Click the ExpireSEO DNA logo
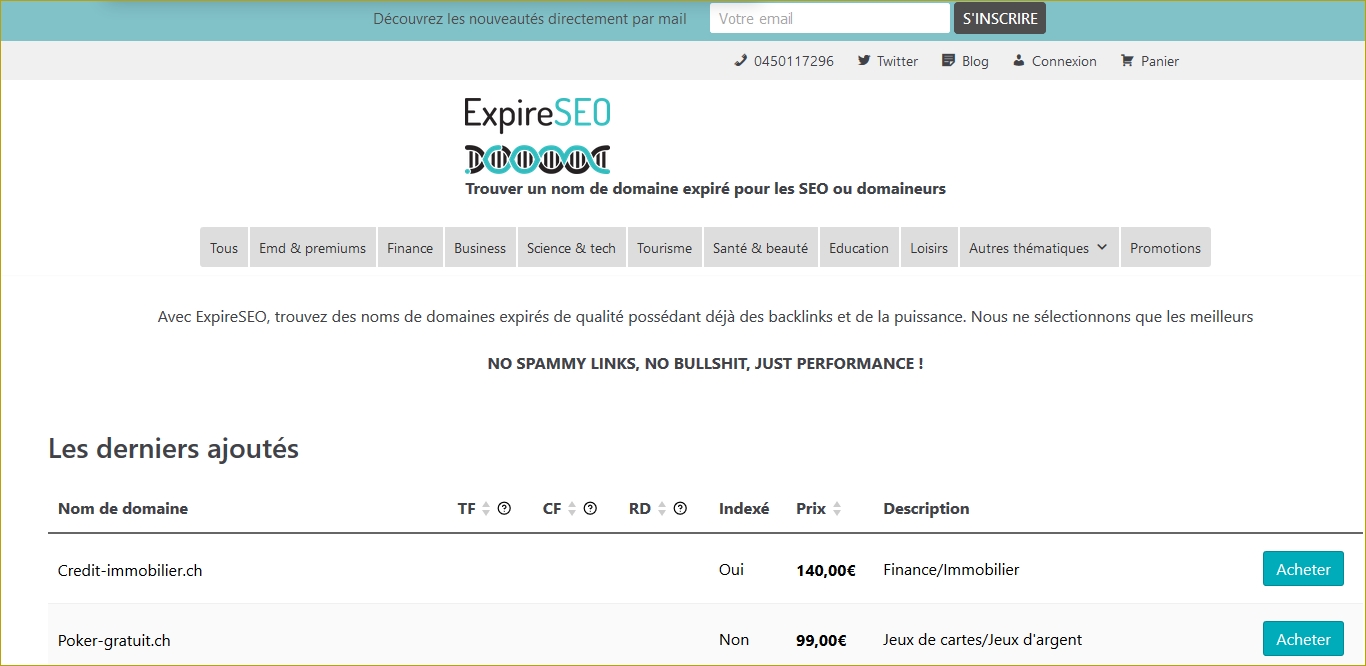Image resolution: width=1366 pixels, height=666 pixels. (536, 157)
